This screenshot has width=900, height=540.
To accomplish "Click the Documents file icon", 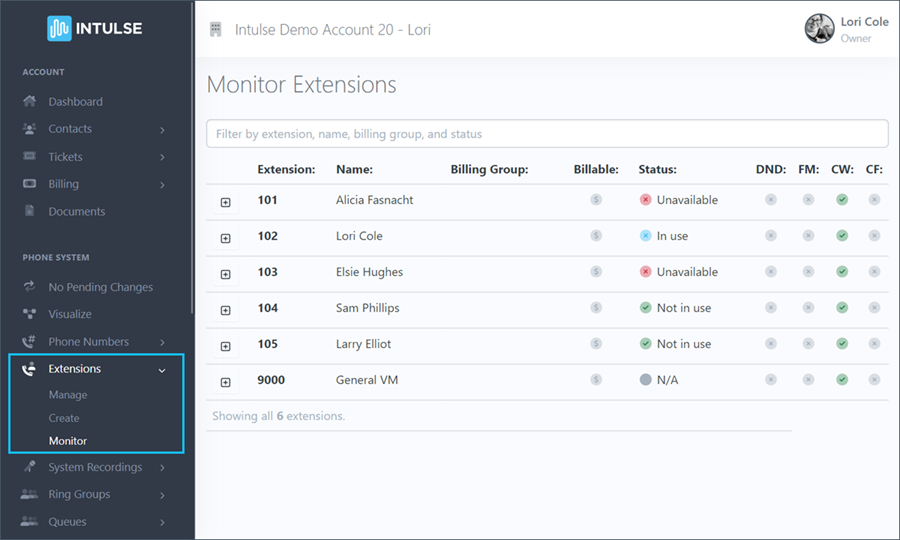I will [29, 211].
